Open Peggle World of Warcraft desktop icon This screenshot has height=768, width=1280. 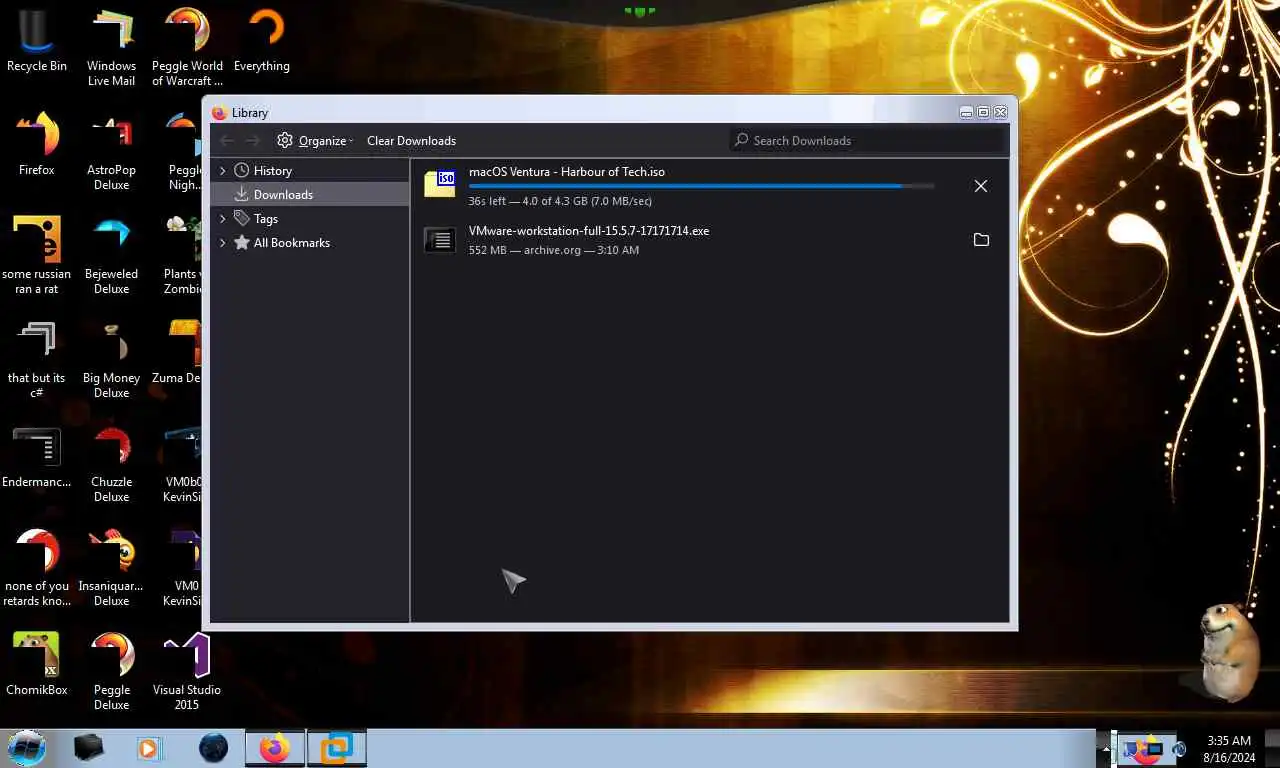(187, 48)
